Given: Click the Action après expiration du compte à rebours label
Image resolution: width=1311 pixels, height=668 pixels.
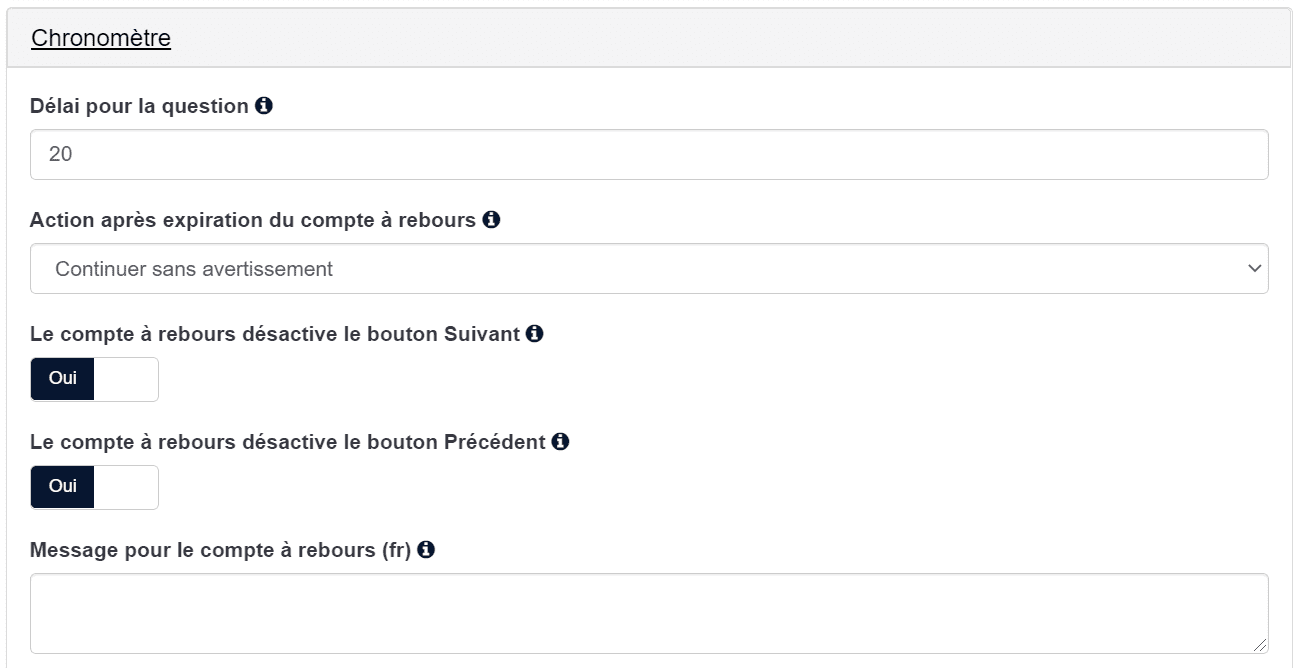Looking at the screenshot, I should (253, 219).
